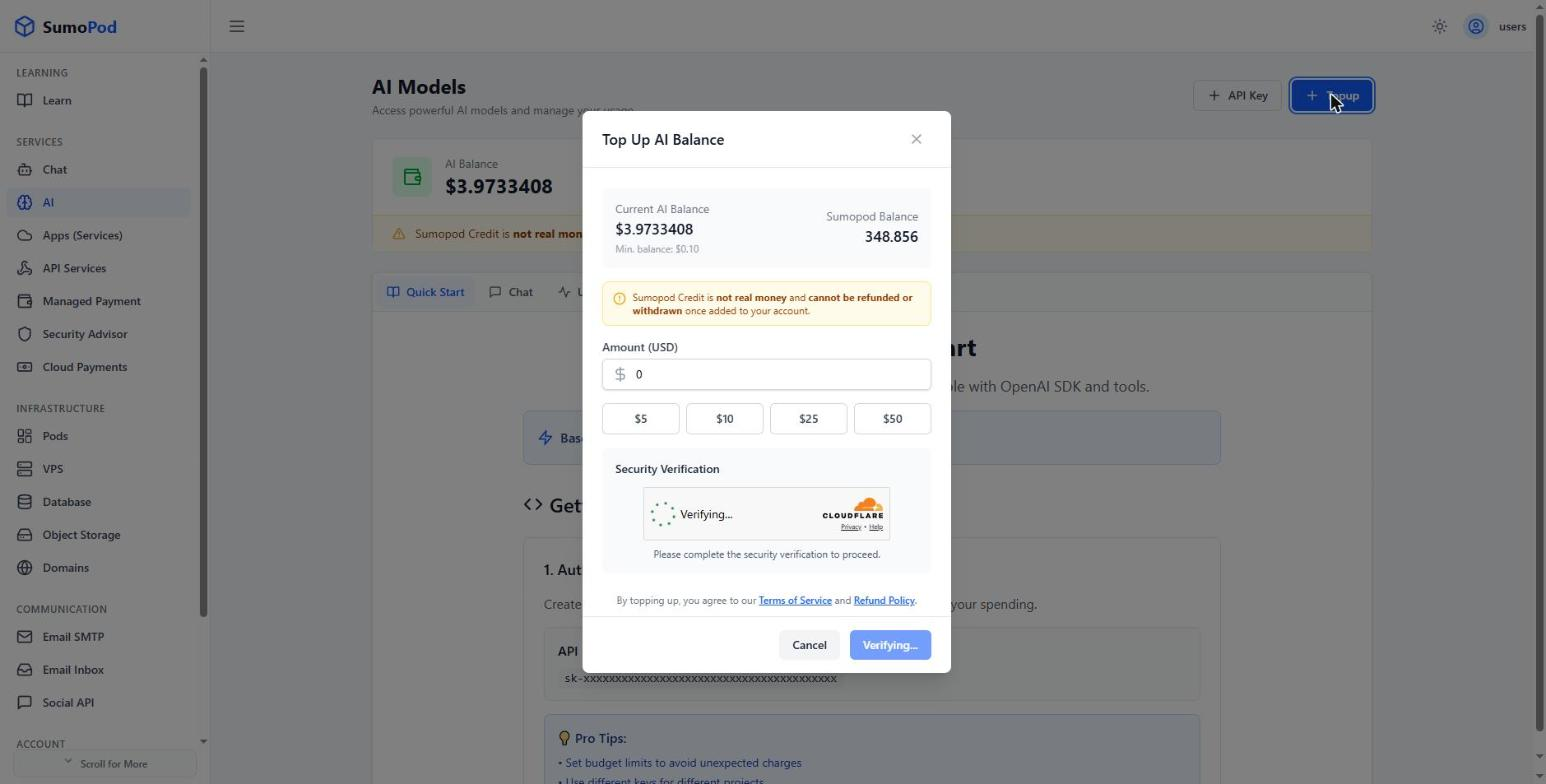Screen dimensions: 1546x784
Task: Click the SumoPod cube logo icon
Action: [x=25, y=27]
